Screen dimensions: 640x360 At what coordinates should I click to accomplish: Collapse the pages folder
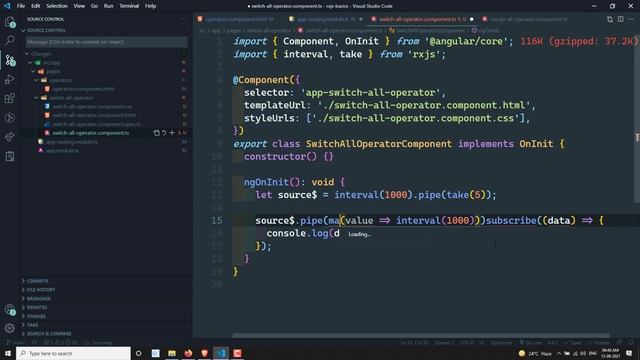33,71
